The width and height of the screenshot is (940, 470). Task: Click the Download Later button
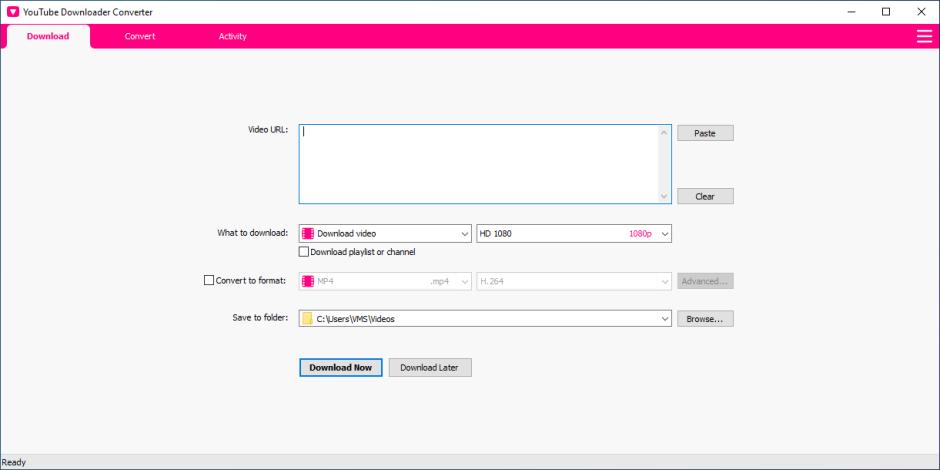click(x=430, y=367)
